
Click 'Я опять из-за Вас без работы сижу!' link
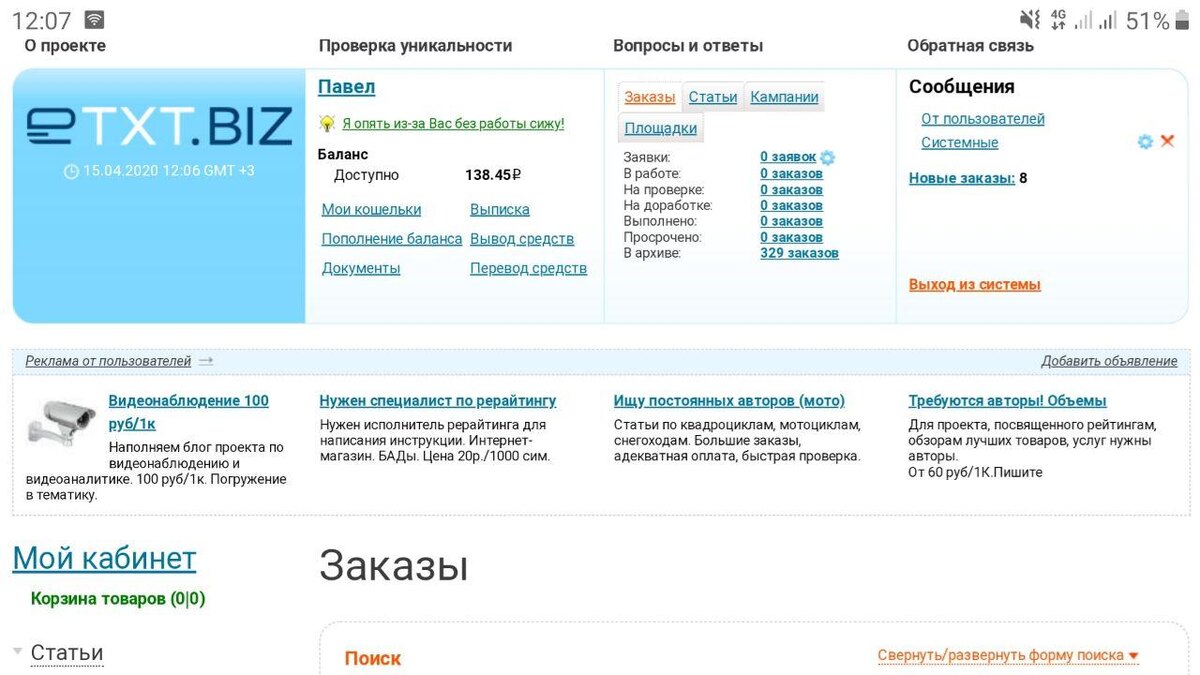coord(453,124)
